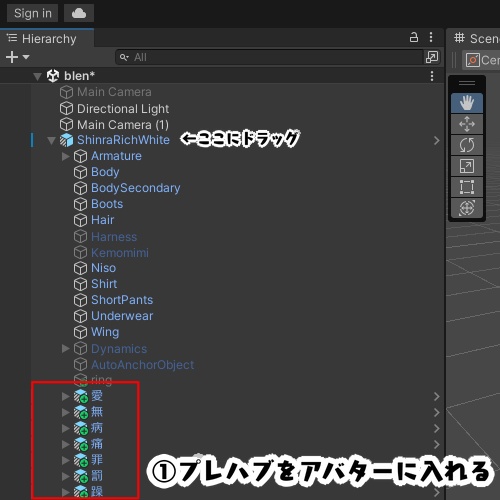
Task: Select the Niso object
Action: pyautogui.click(x=104, y=268)
